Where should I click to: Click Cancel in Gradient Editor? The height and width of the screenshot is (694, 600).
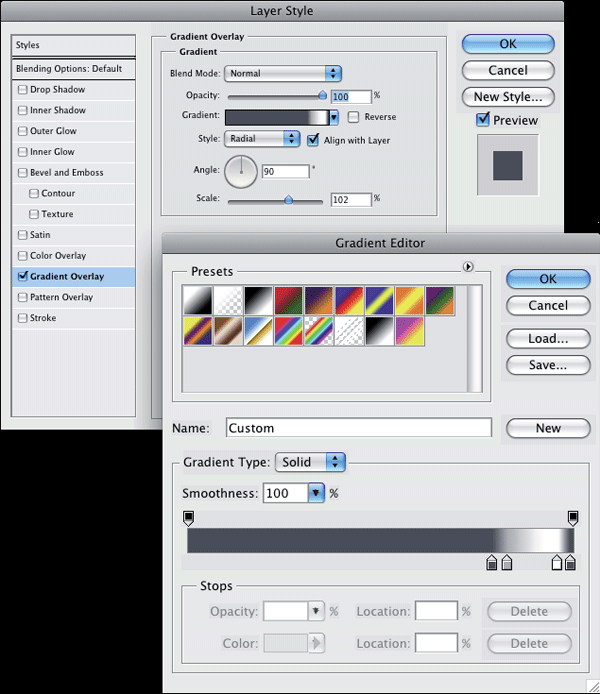tap(548, 305)
